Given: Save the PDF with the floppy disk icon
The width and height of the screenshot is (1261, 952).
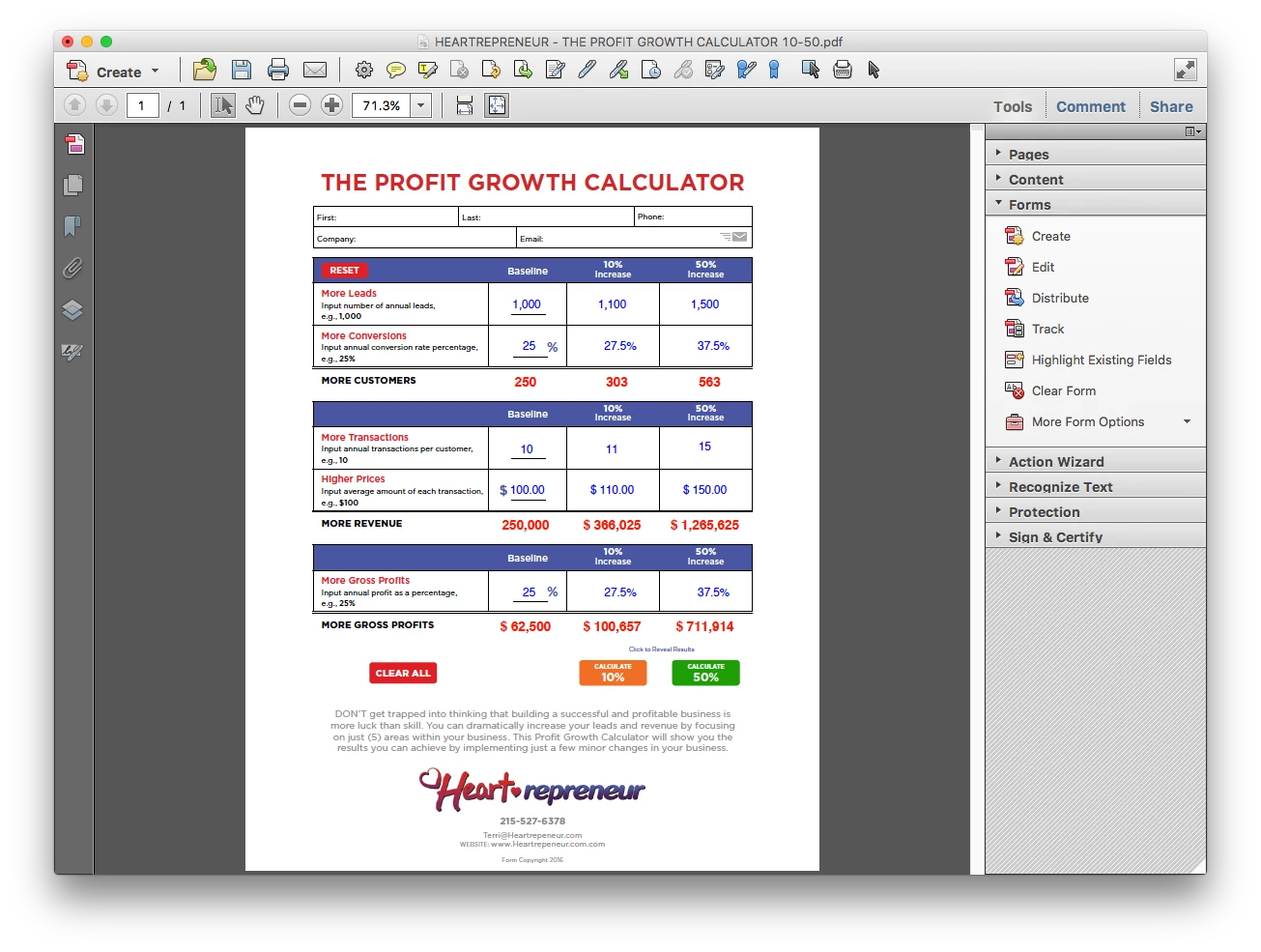Looking at the screenshot, I should pos(242,70).
